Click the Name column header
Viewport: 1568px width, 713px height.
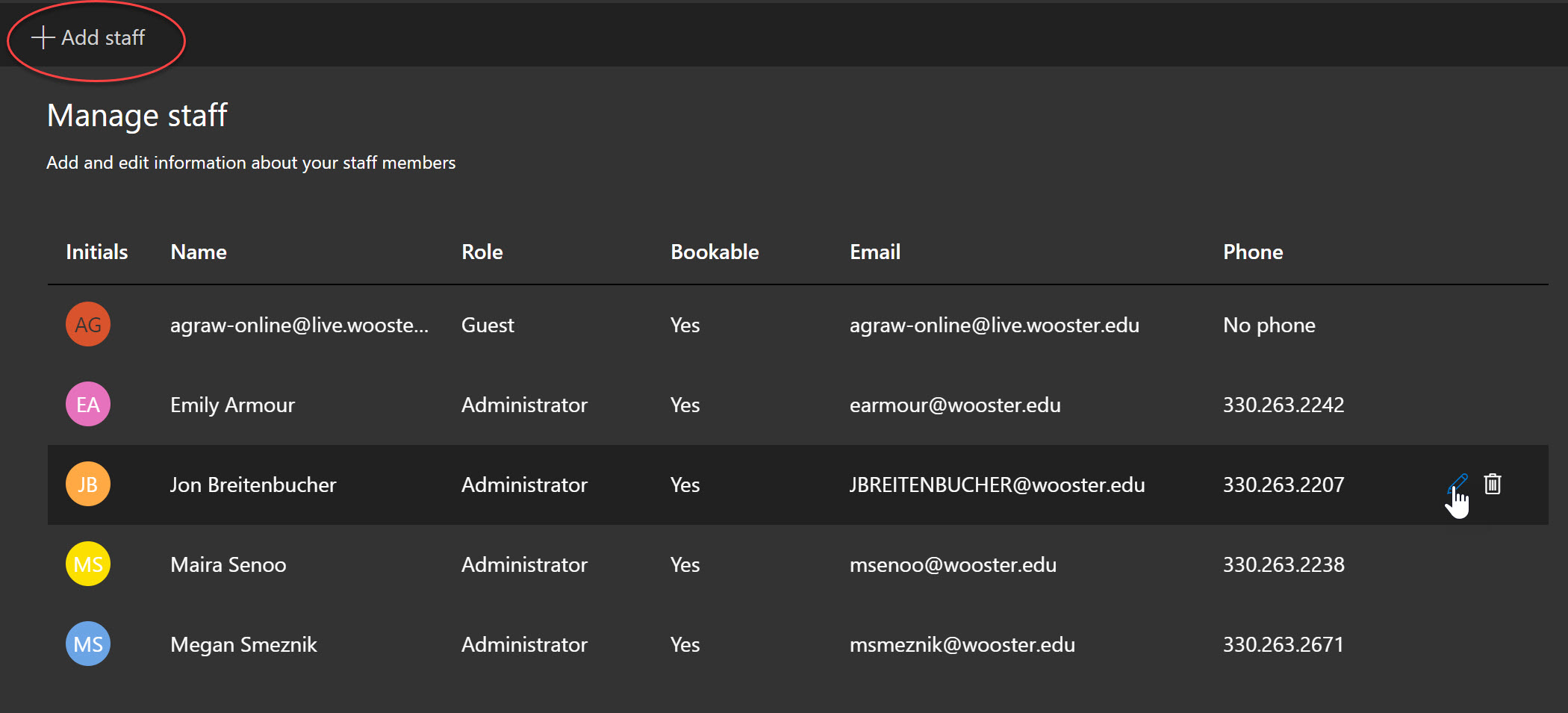198,252
